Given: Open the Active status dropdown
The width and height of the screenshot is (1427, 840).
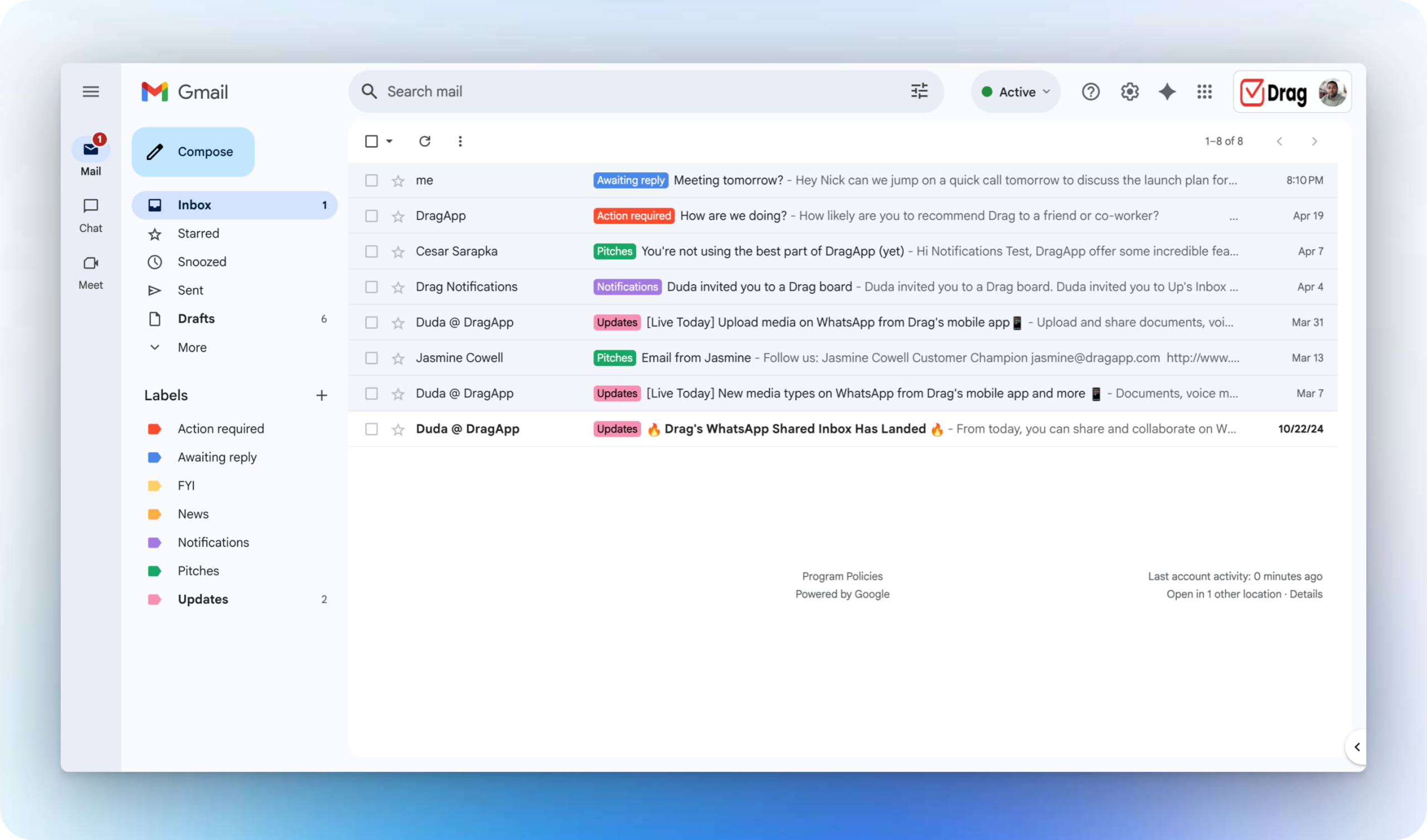Looking at the screenshot, I should [1016, 92].
